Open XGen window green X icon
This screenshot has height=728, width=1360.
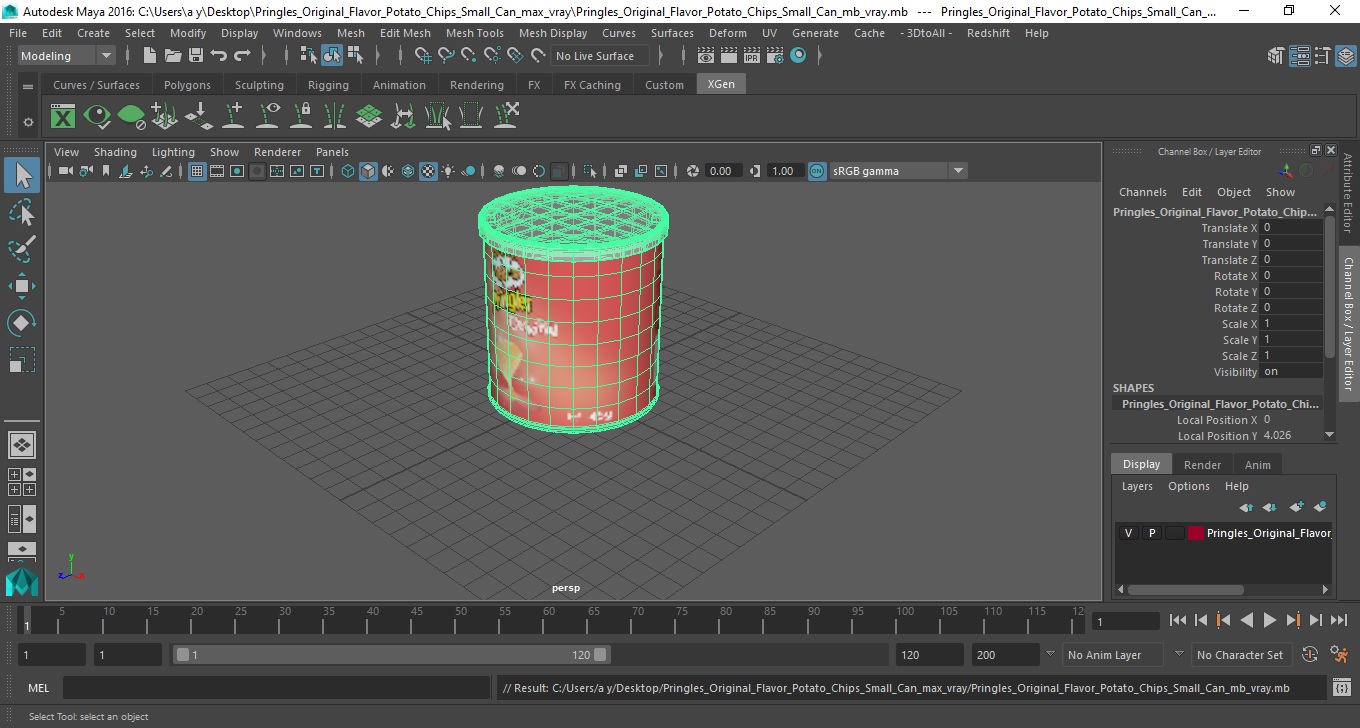tap(63, 116)
